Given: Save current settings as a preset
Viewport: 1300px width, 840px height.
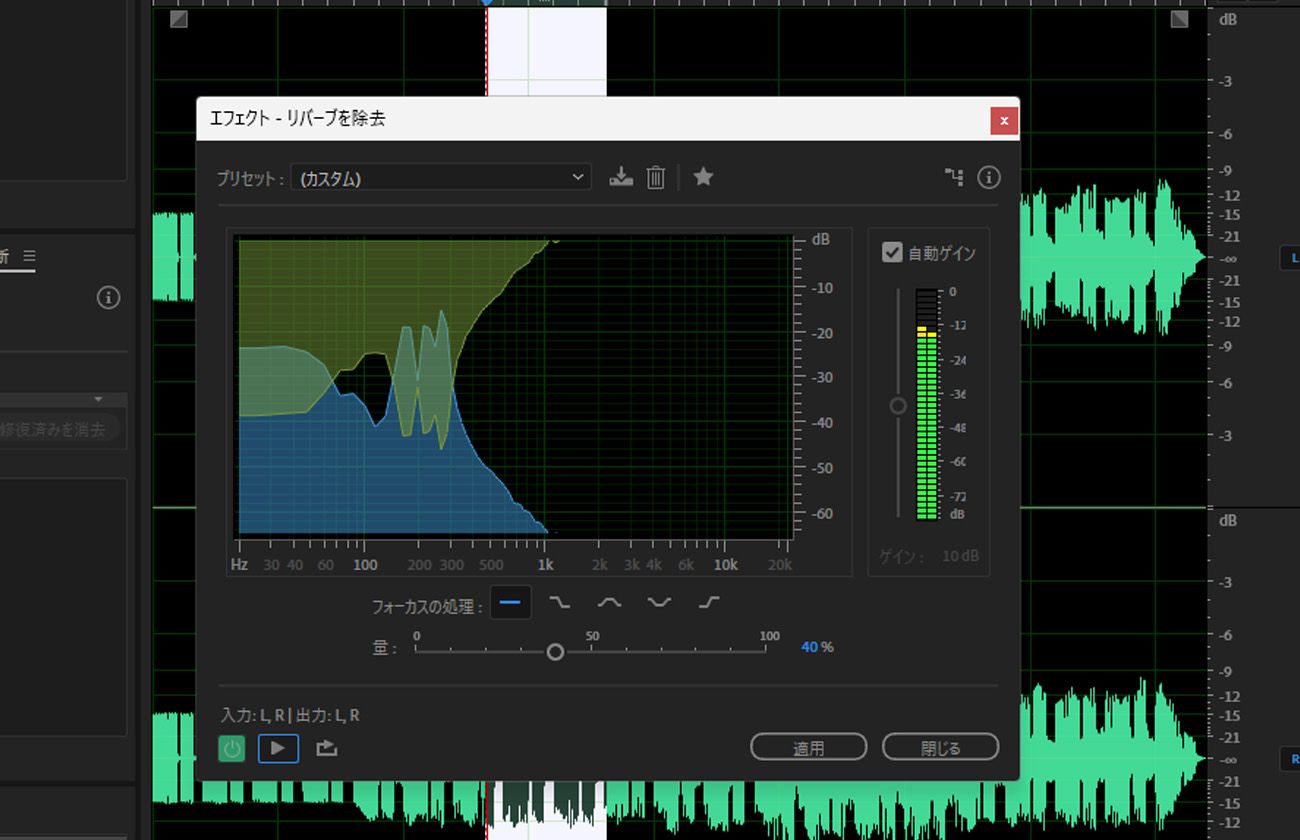Looking at the screenshot, I should pos(621,178).
